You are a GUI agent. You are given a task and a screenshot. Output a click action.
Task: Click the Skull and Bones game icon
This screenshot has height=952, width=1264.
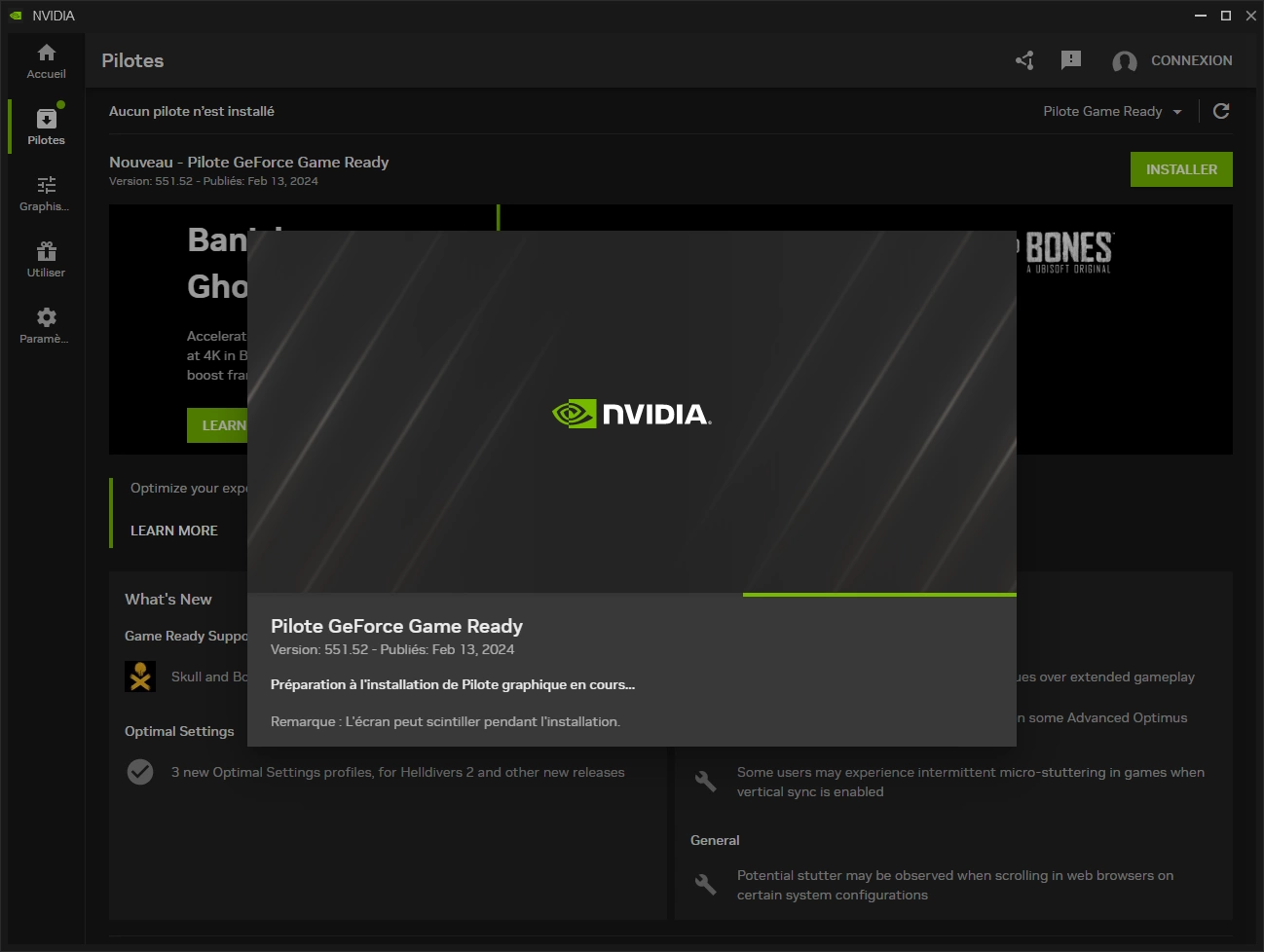click(140, 677)
